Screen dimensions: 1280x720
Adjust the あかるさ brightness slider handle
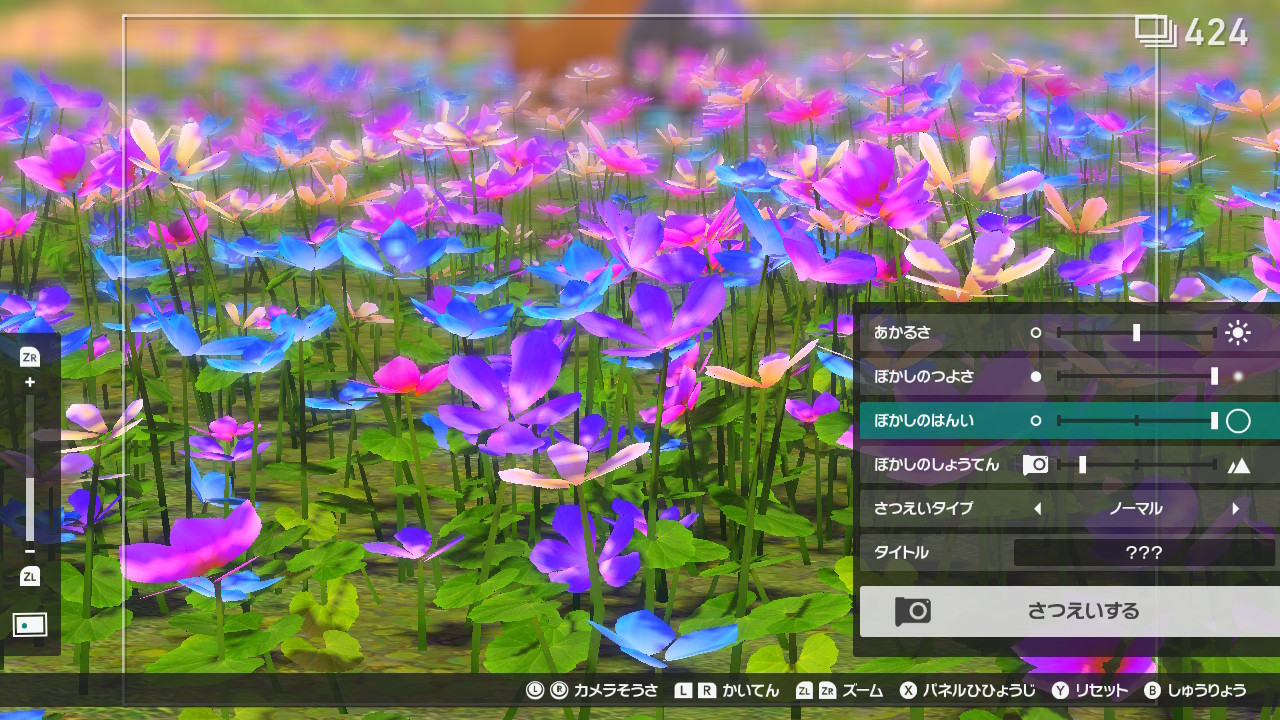pyautogui.click(x=1136, y=333)
